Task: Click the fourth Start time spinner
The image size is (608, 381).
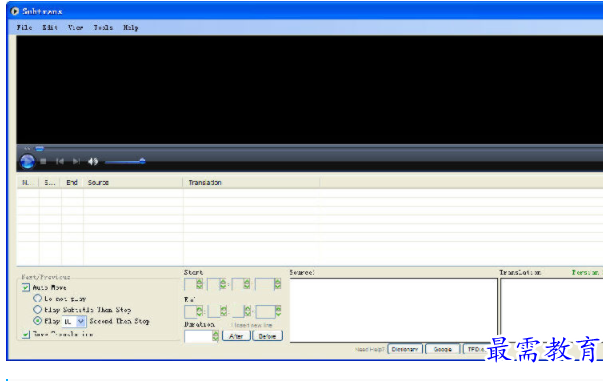Action: pyautogui.click(x=278, y=284)
